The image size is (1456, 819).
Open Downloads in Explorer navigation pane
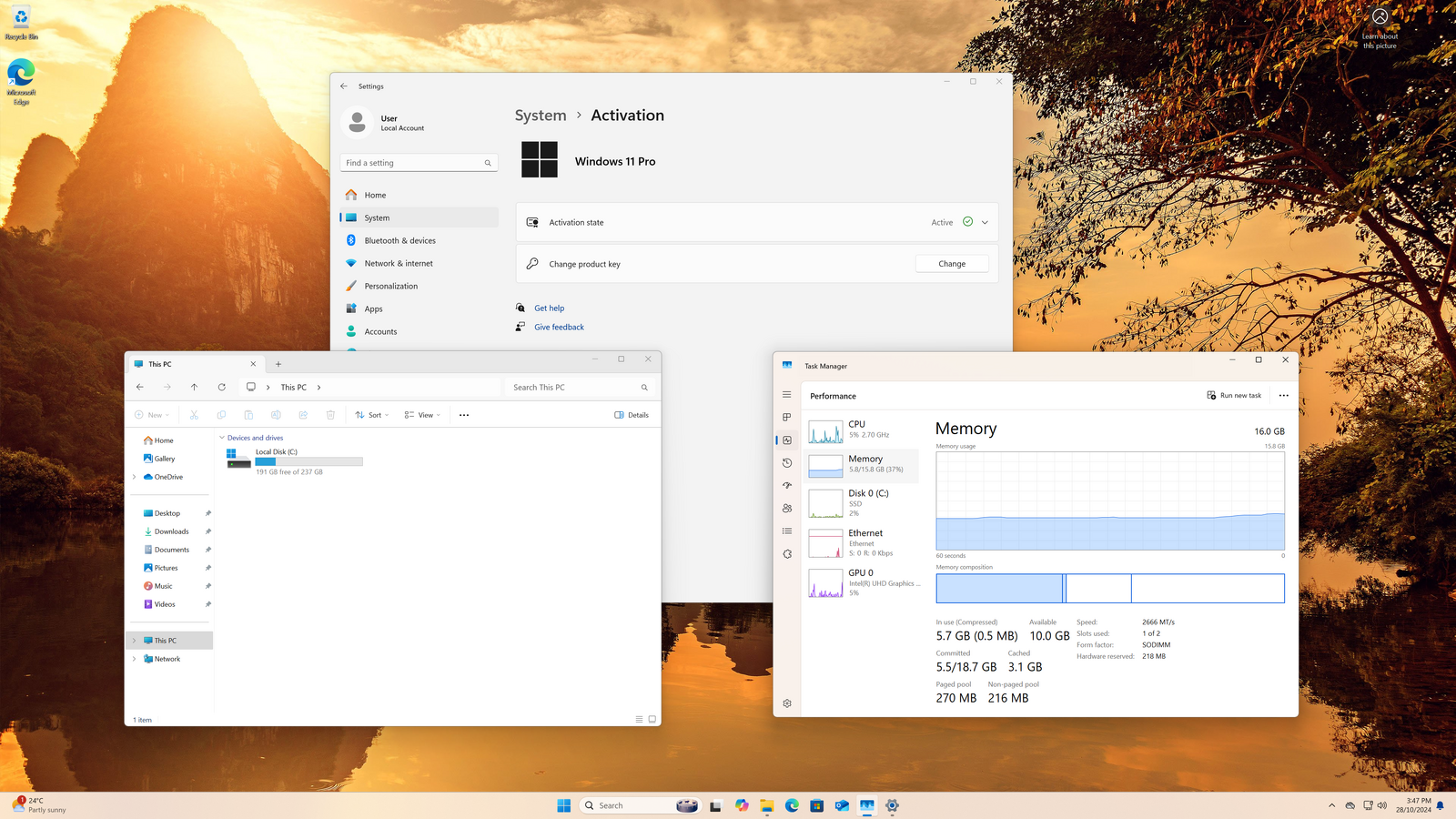171,531
